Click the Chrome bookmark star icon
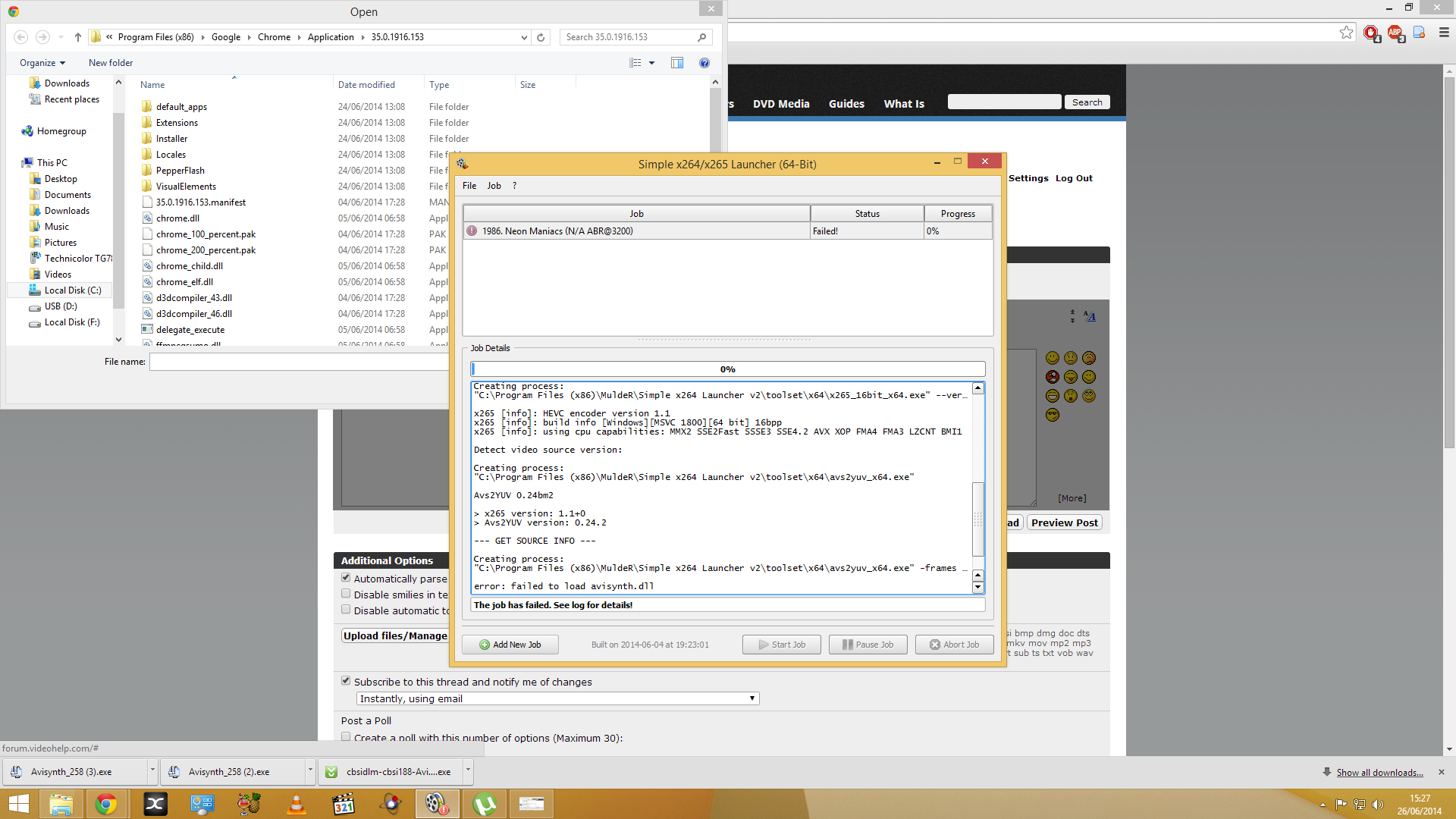 tap(1346, 33)
